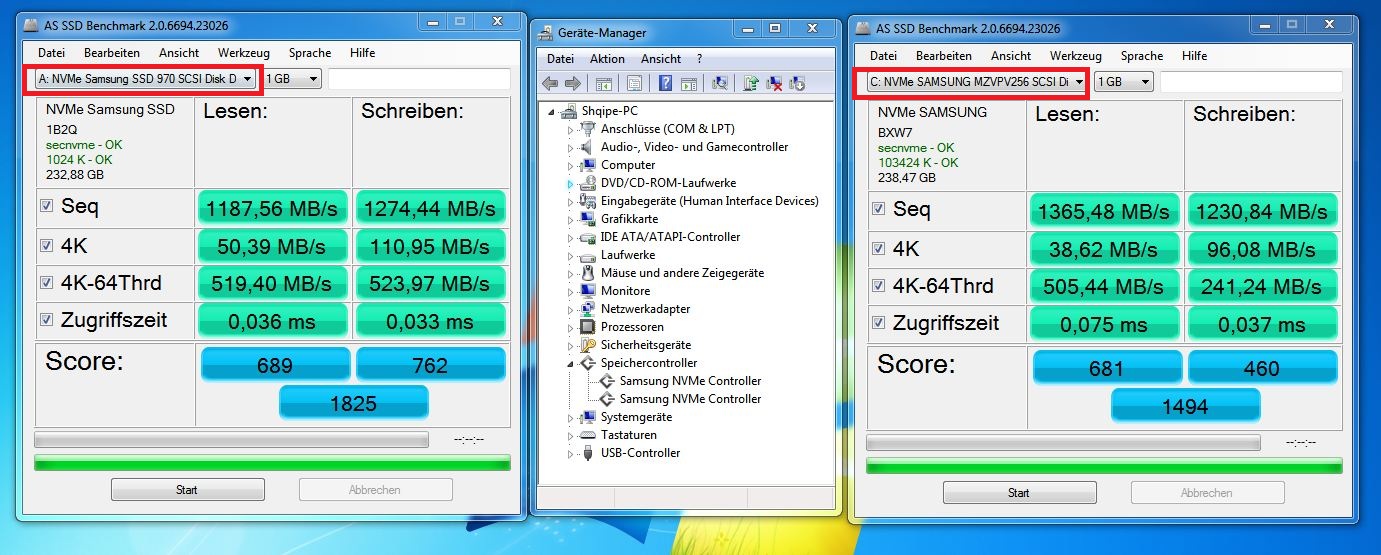Click the Forward arrow in Geräte-Manager toolbar

(x=572, y=84)
